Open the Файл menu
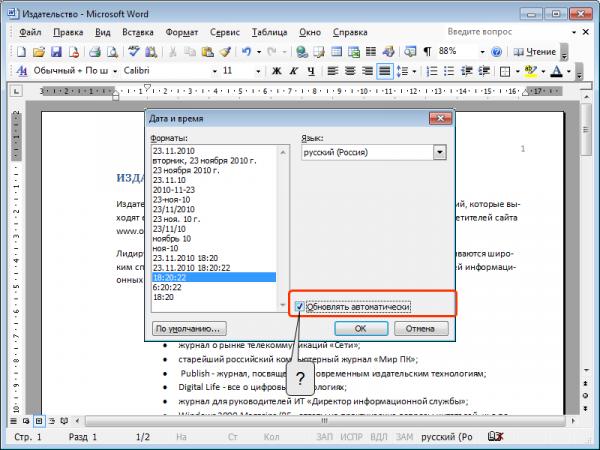 [30, 32]
